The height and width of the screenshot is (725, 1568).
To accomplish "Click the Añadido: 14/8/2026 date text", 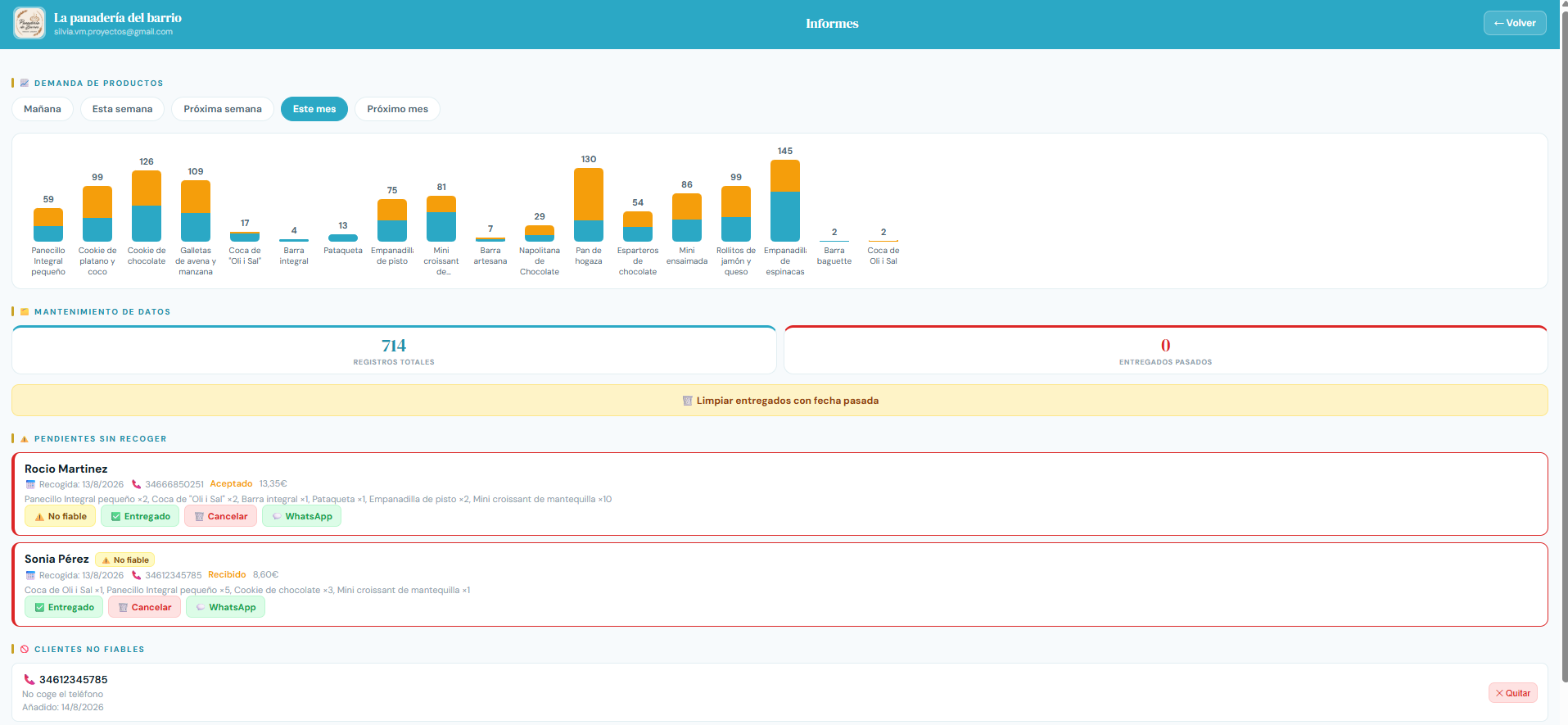I will tap(63, 707).
